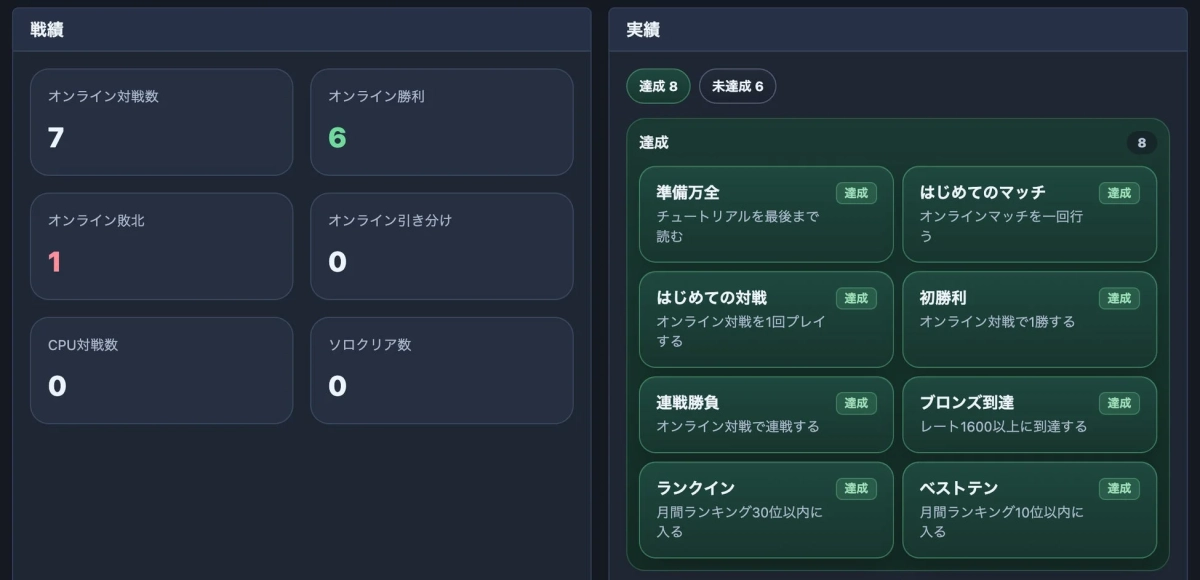Open the 連戦勝負 achievement card
This screenshot has width=1200, height=580.
[x=765, y=415]
